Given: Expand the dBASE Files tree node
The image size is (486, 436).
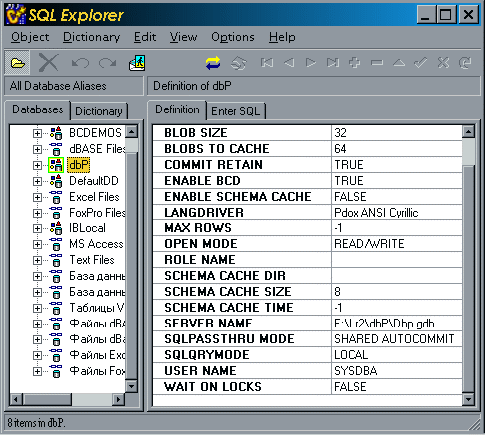Looking at the screenshot, I should point(37,149).
